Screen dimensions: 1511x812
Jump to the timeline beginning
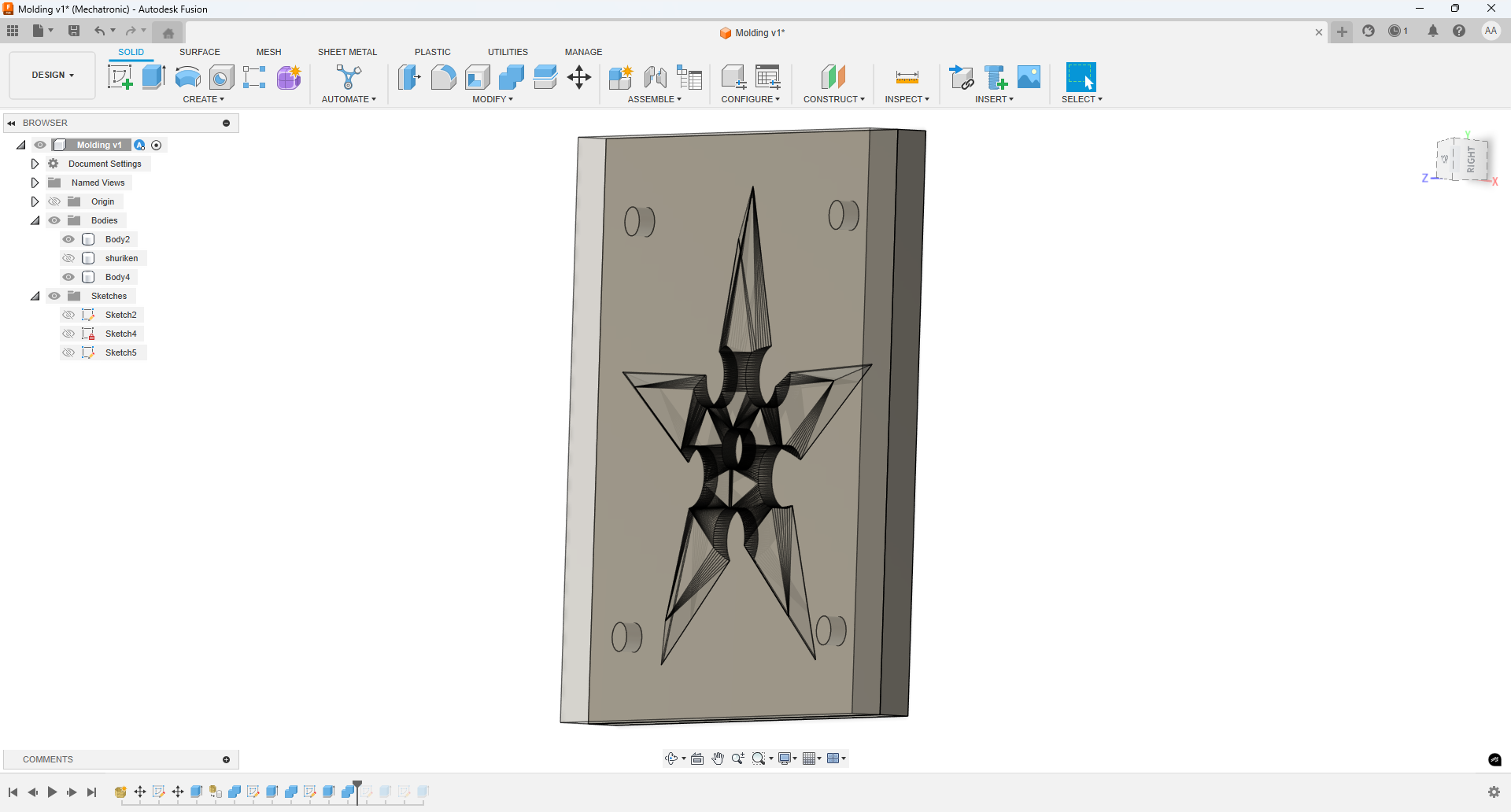coord(13,792)
